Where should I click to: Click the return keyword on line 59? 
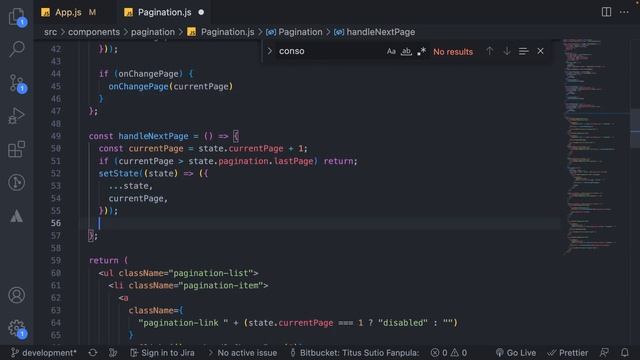(104, 260)
